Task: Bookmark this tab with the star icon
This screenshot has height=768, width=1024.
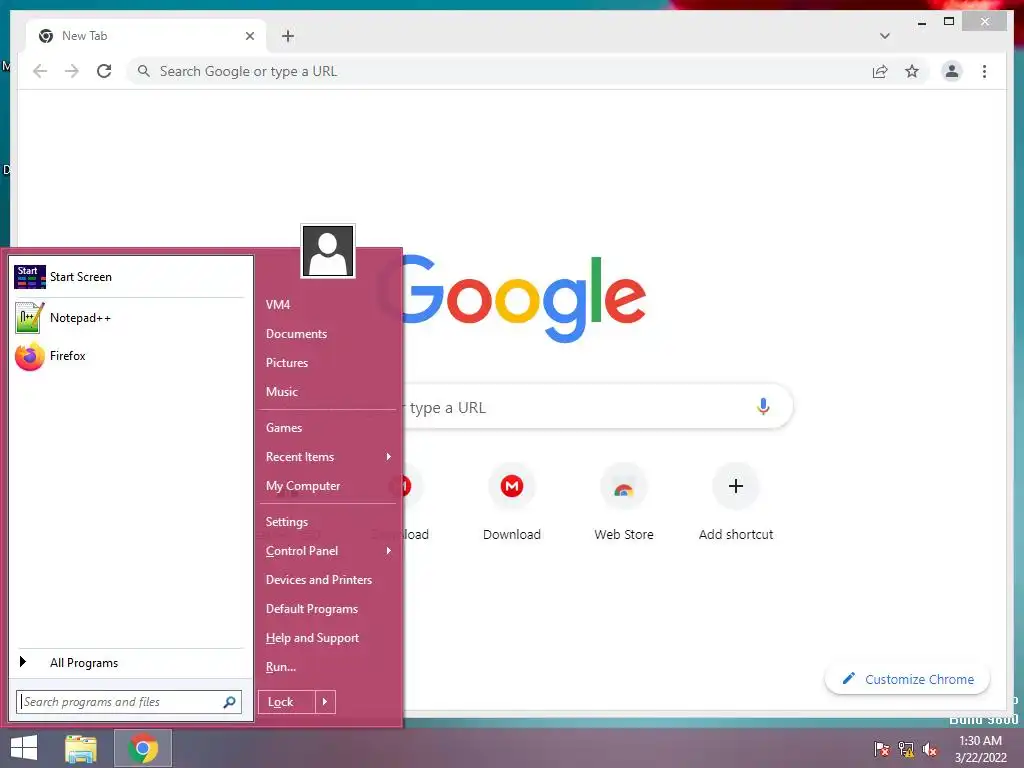Action: tap(912, 71)
